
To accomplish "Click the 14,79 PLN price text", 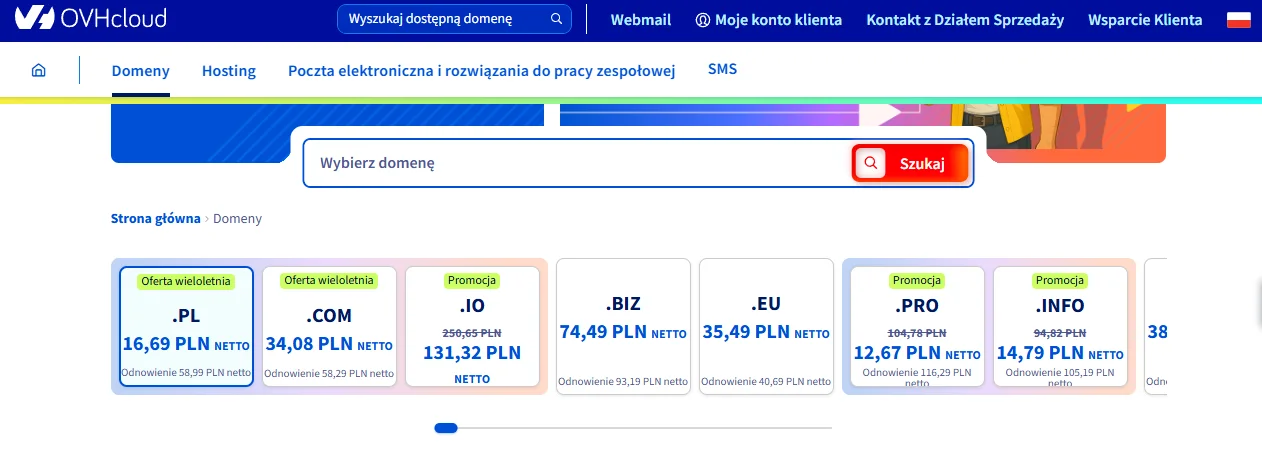I will coord(1040,353).
